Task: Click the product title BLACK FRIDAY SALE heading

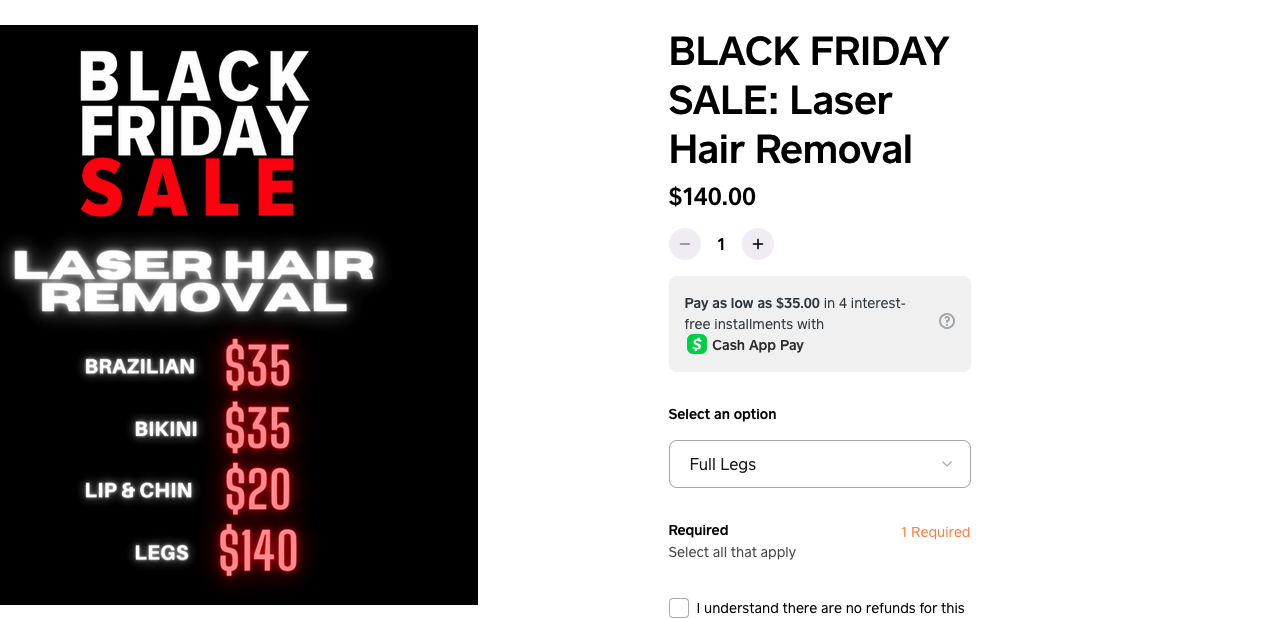Action: pyautogui.click(x=809, y=100)
